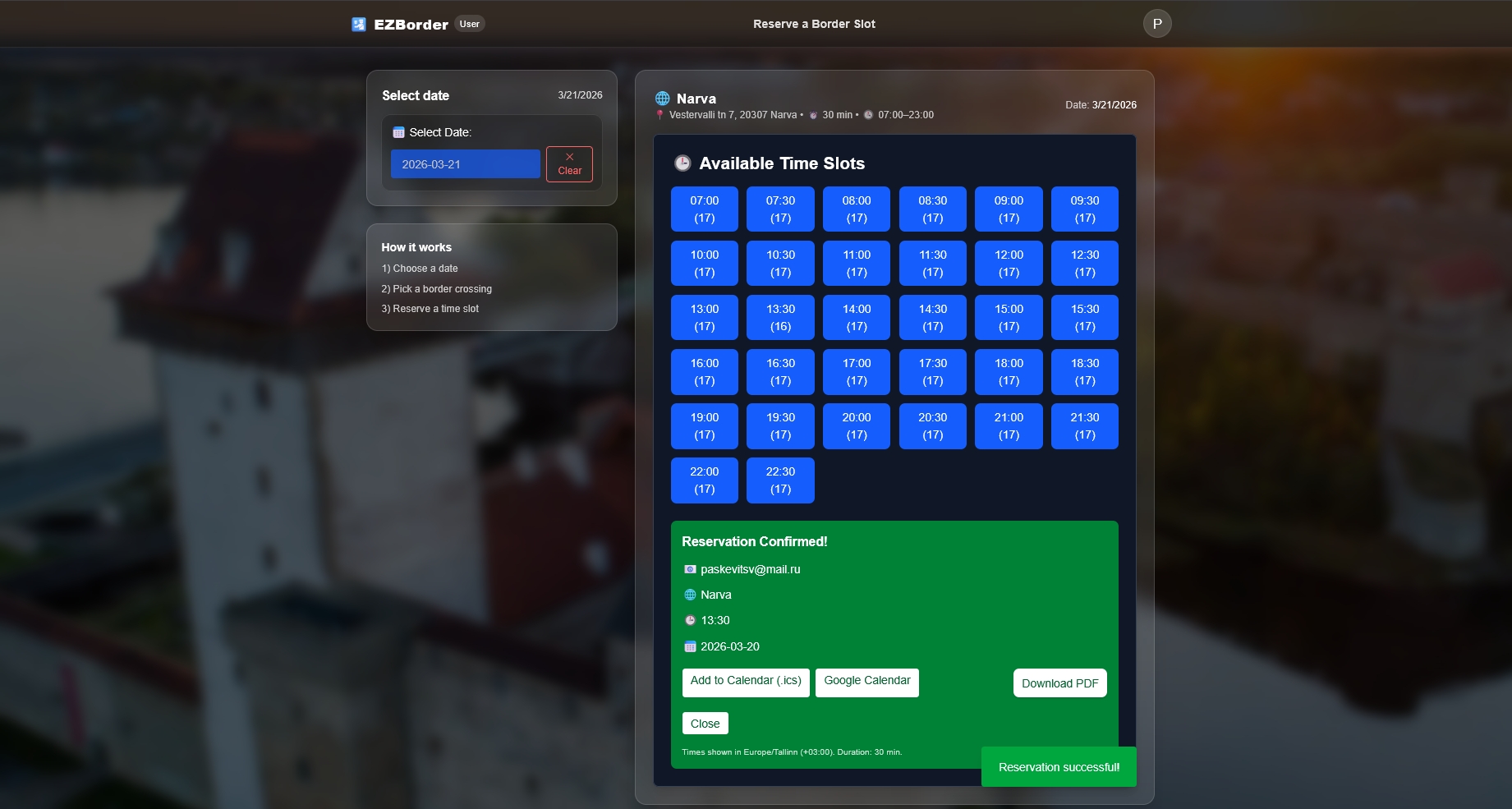Click the Add to Calendar (.ics) button
This screenshot has height=809, width=1512.
click(745, 682)
